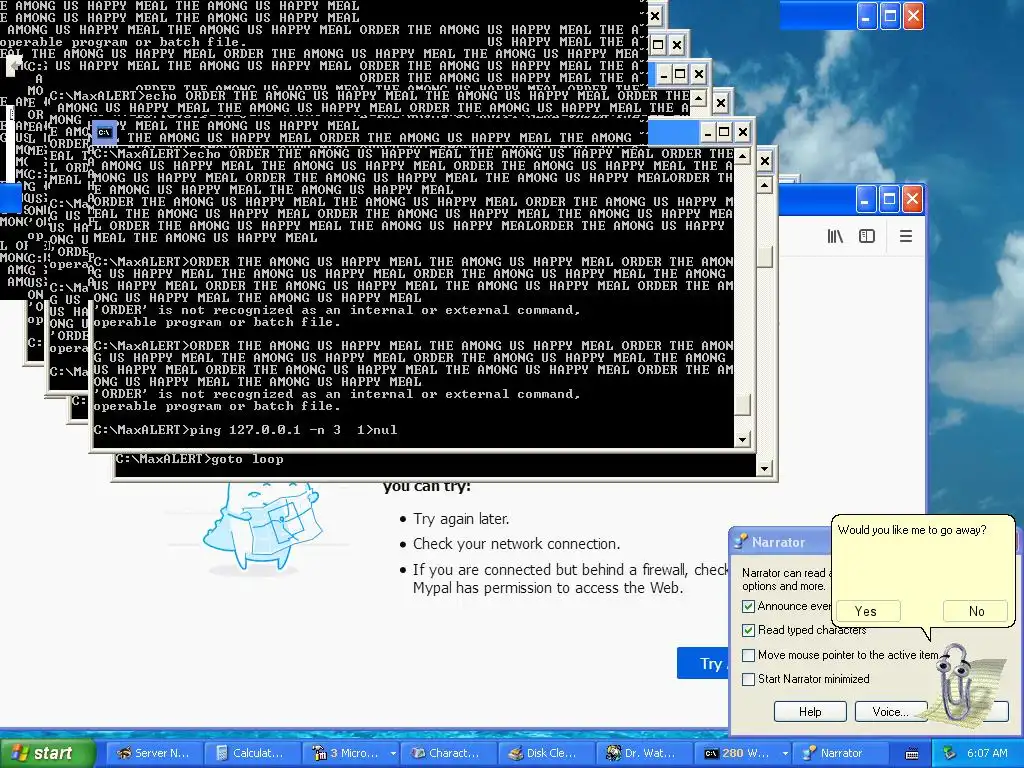The width and height of the screenshot is (1024, 768).
Task: Minimize the Mypal browser window
Action: (x=866, y=199)
